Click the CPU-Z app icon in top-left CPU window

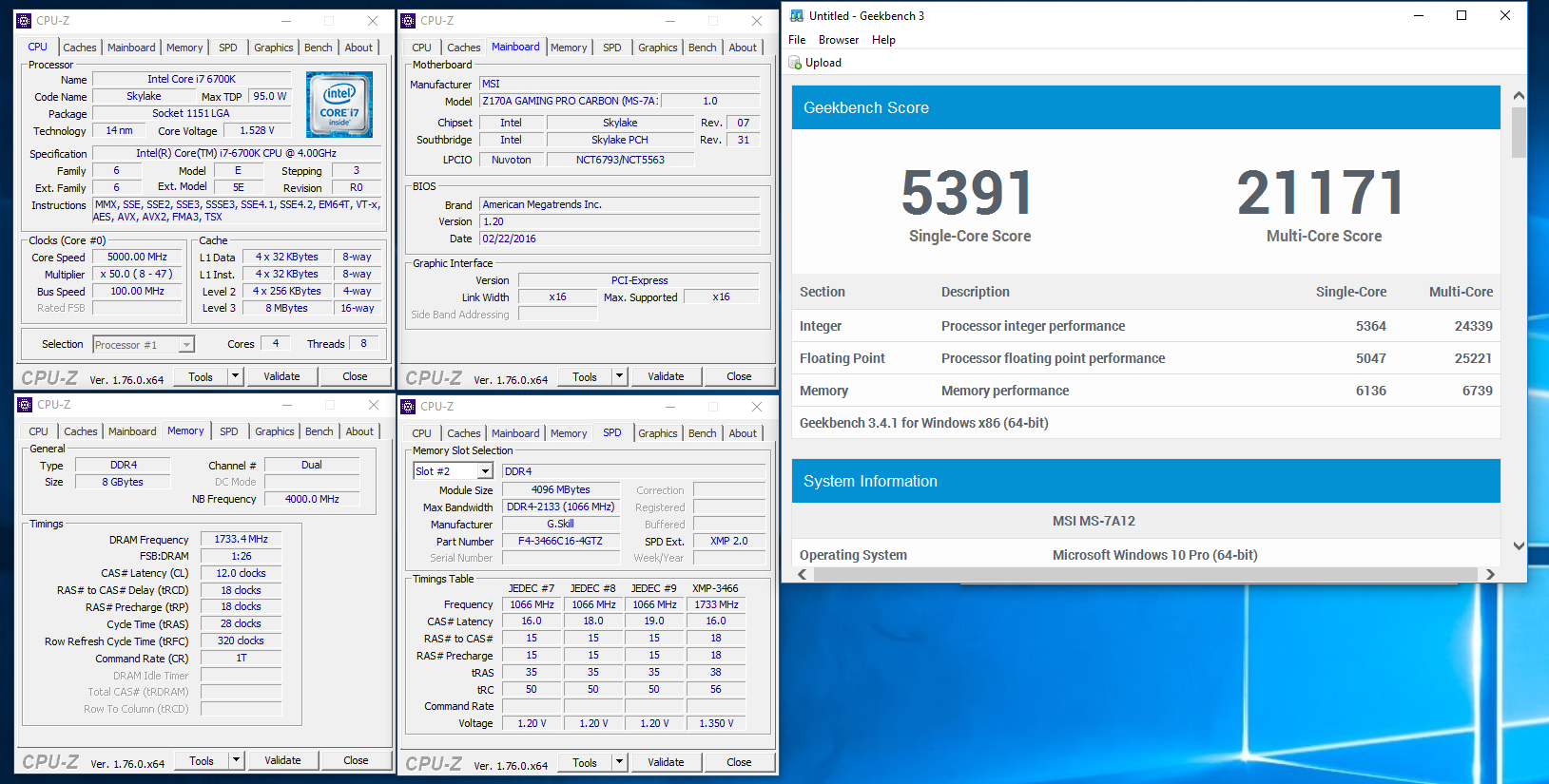coord(25,20)
